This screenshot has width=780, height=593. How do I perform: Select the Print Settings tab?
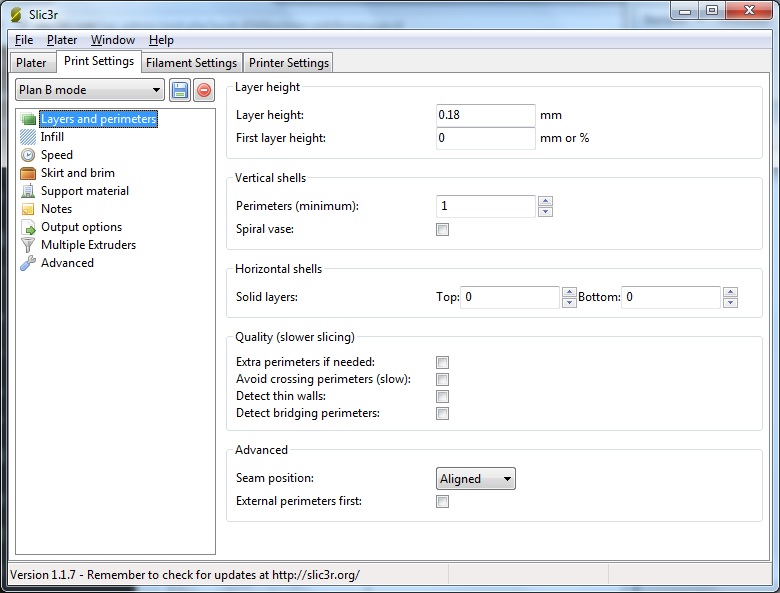pos(99,61)
